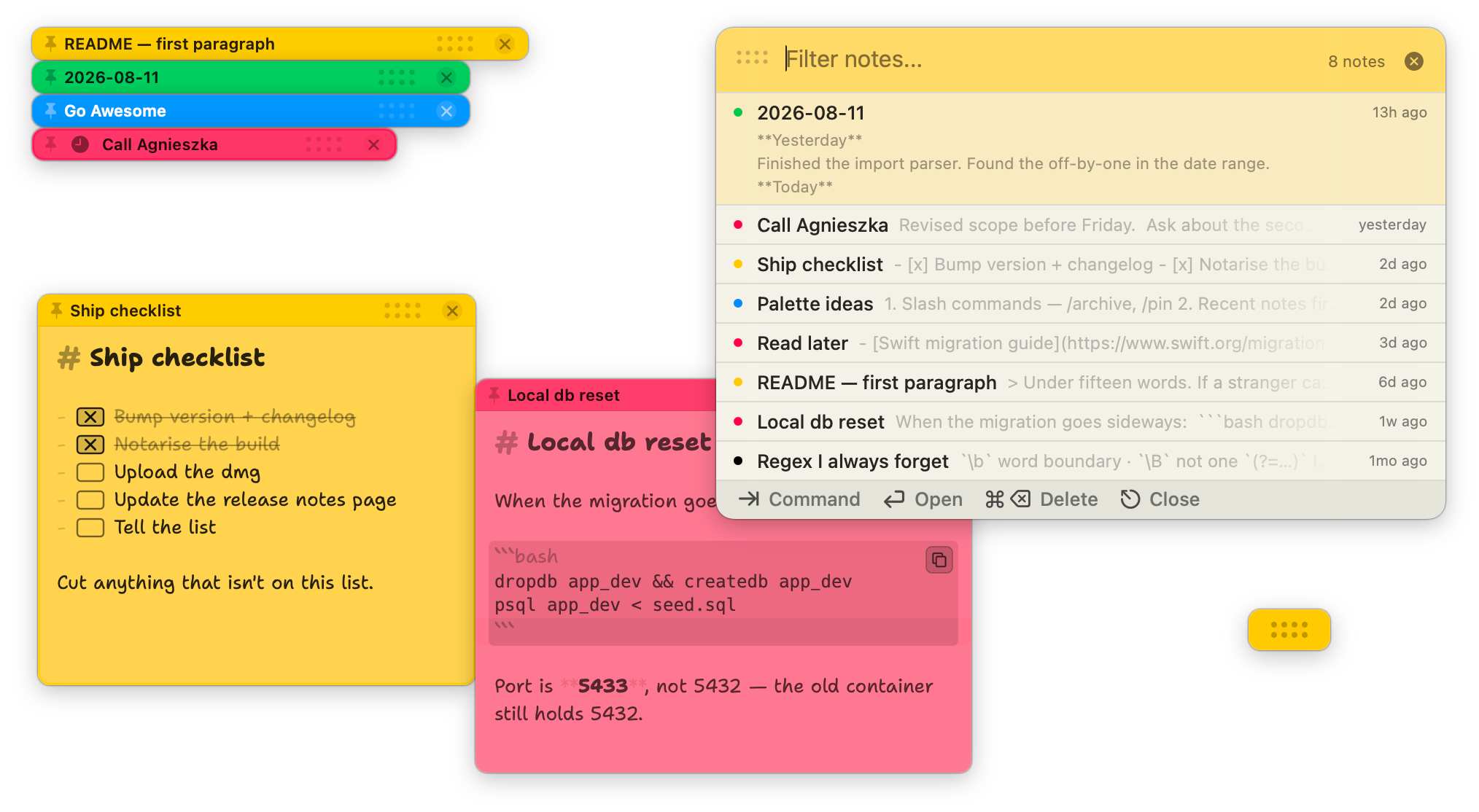Select the Read later row in notes list

click(1081, 343)
